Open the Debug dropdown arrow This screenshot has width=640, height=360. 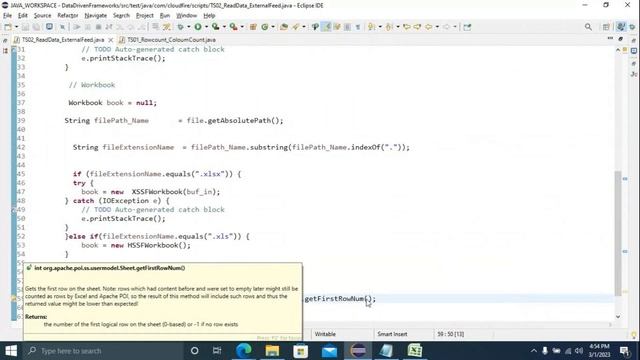tap(188, 27)
